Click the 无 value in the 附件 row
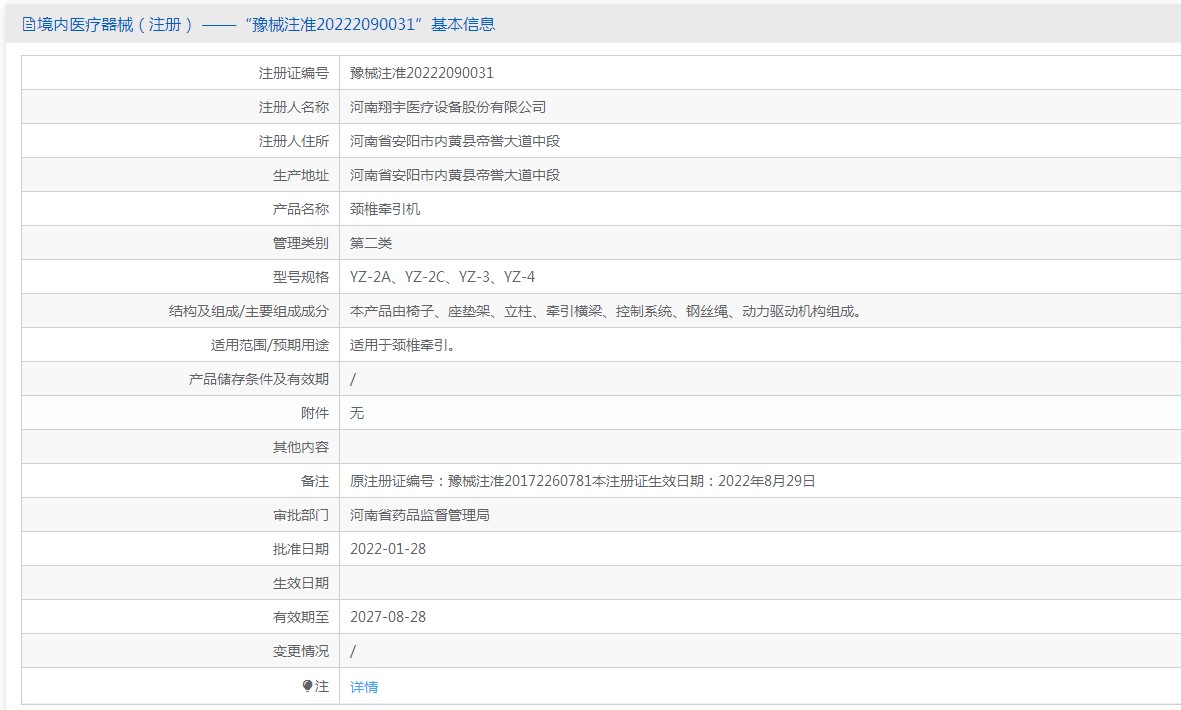1181x710 pixels. (x=357, y=413)
